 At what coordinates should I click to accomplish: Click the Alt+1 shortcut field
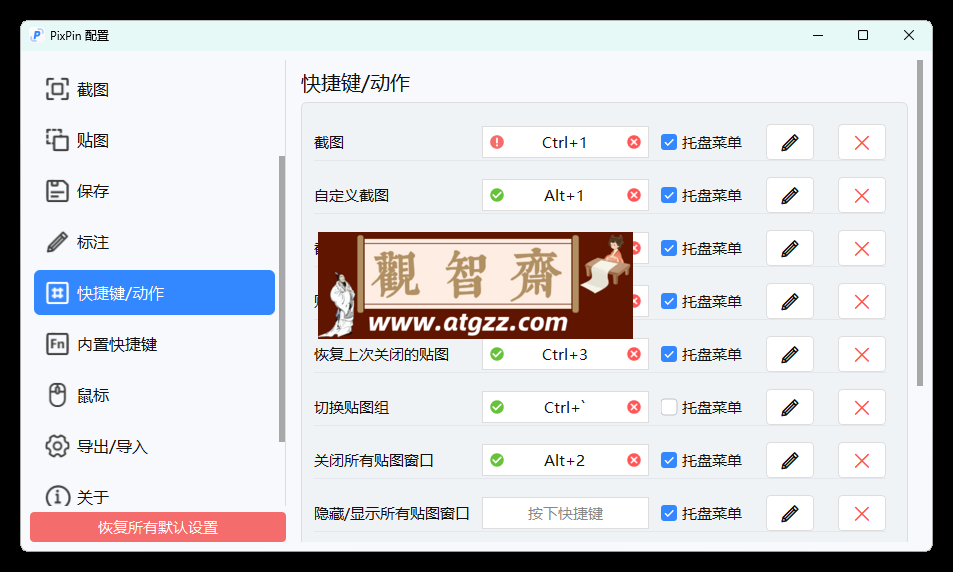tap(565, 195)
